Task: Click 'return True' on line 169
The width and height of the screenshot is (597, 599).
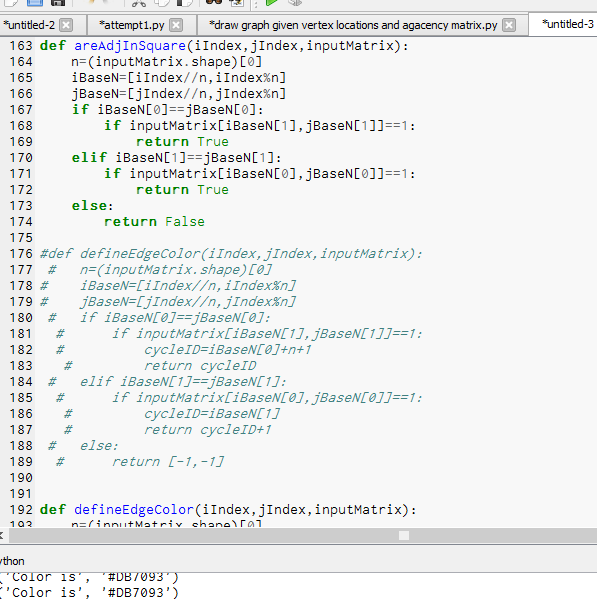Action: pyautogui.click(x=182, y=142)
